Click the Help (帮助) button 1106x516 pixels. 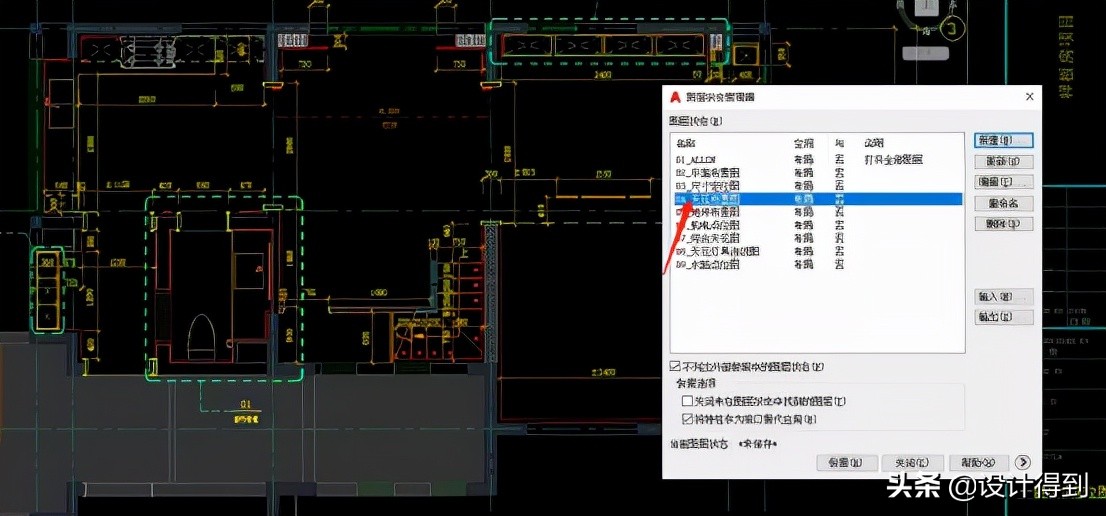point(980,462)
